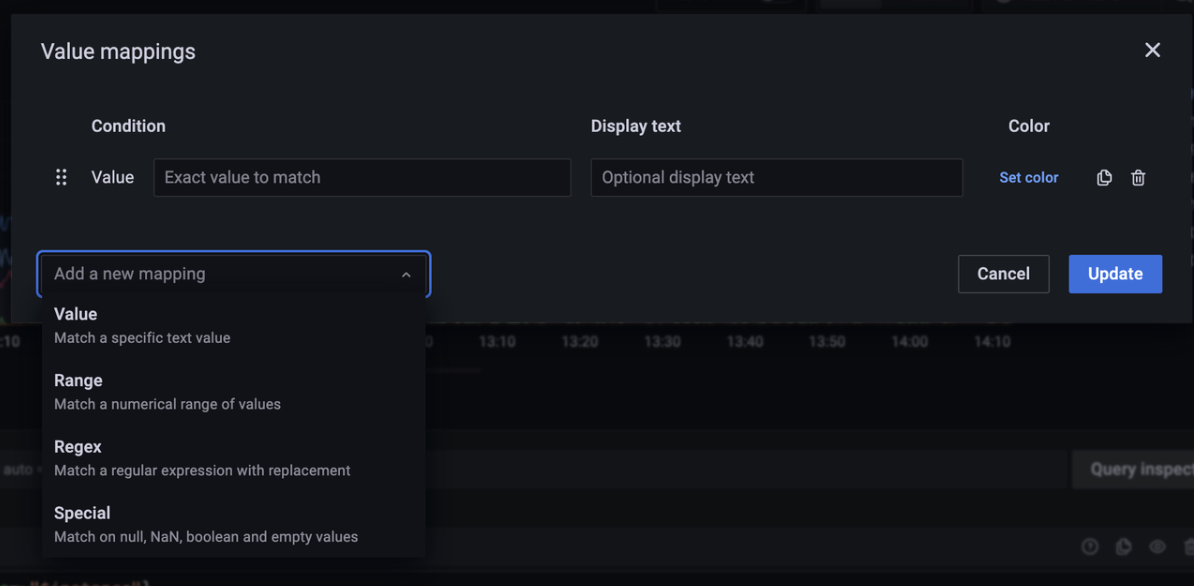1194x586 pixels.
Task: Click the Update button
Action: click(x=1115, y=273)
